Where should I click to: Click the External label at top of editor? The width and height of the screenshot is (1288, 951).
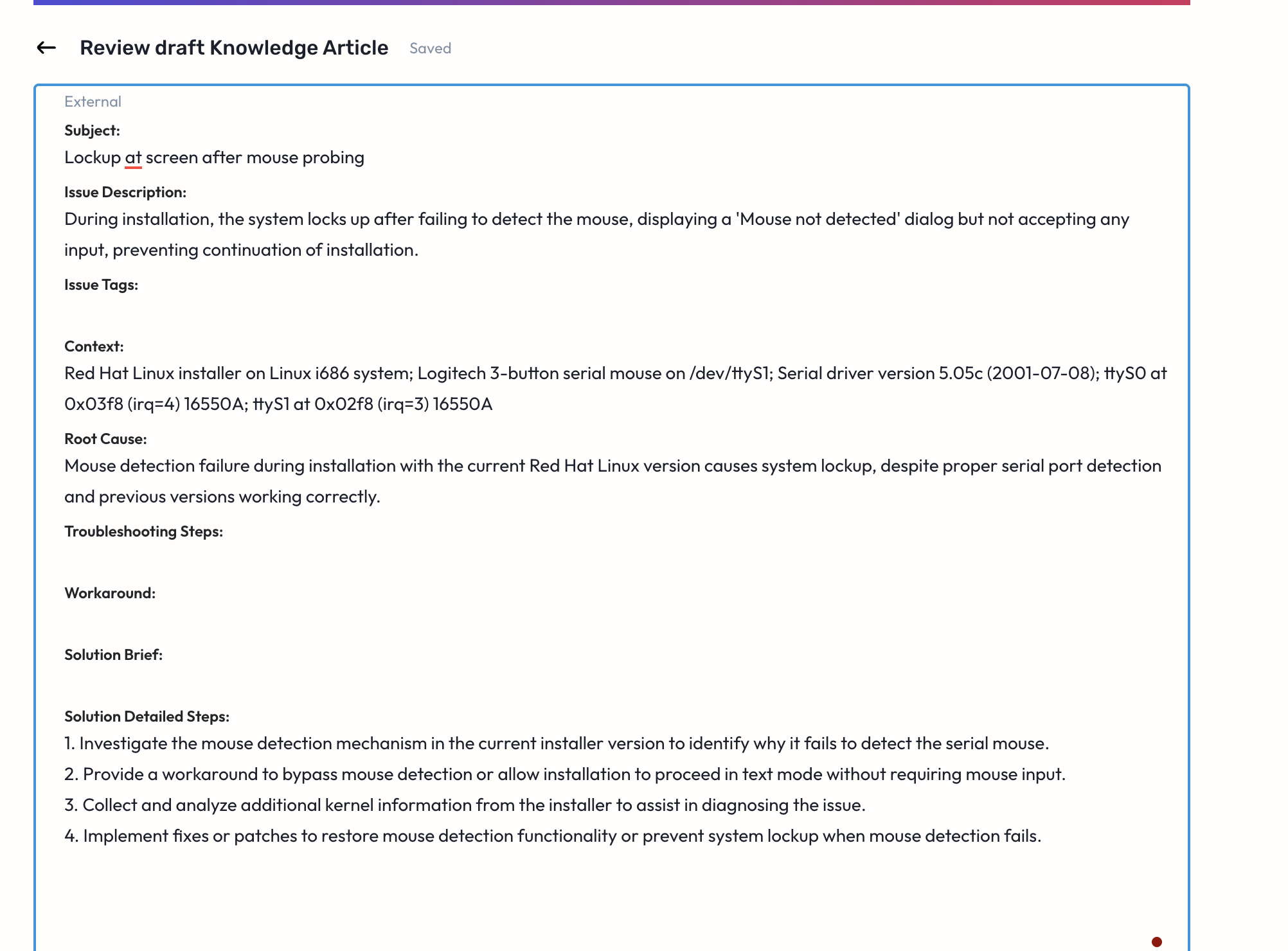93,102
